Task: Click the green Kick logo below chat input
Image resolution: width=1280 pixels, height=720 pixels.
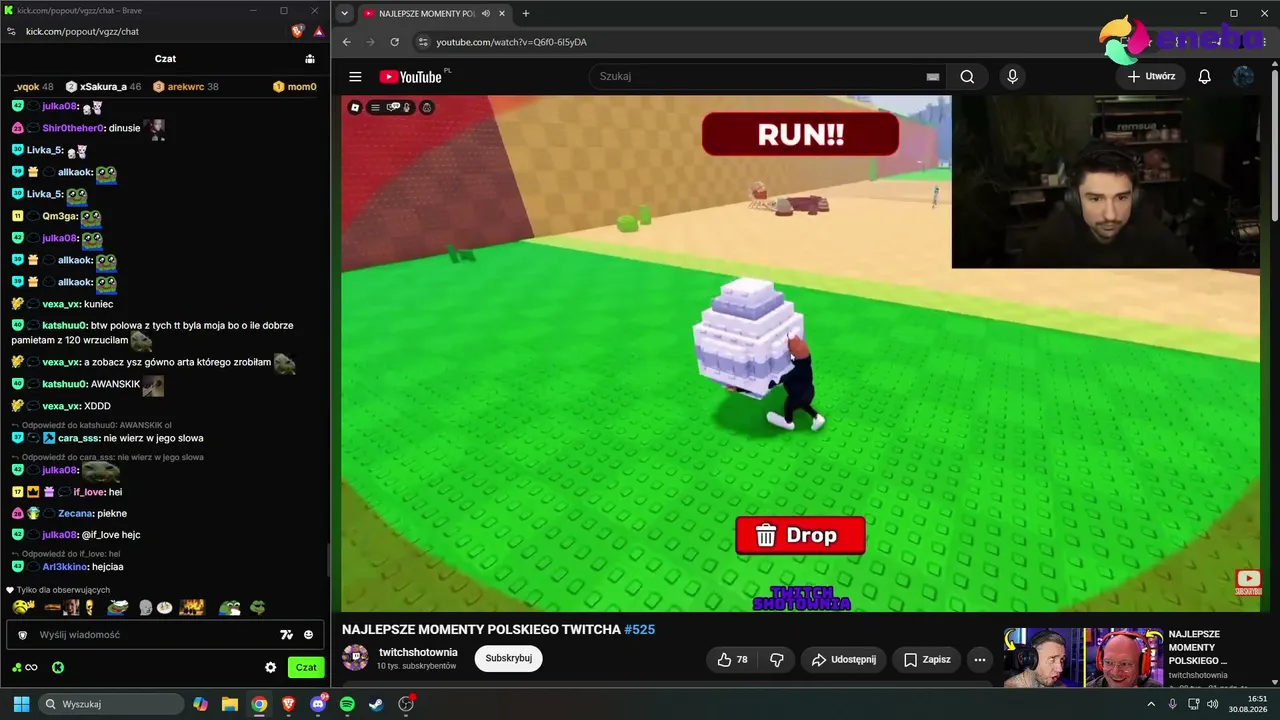Action: 58,667
